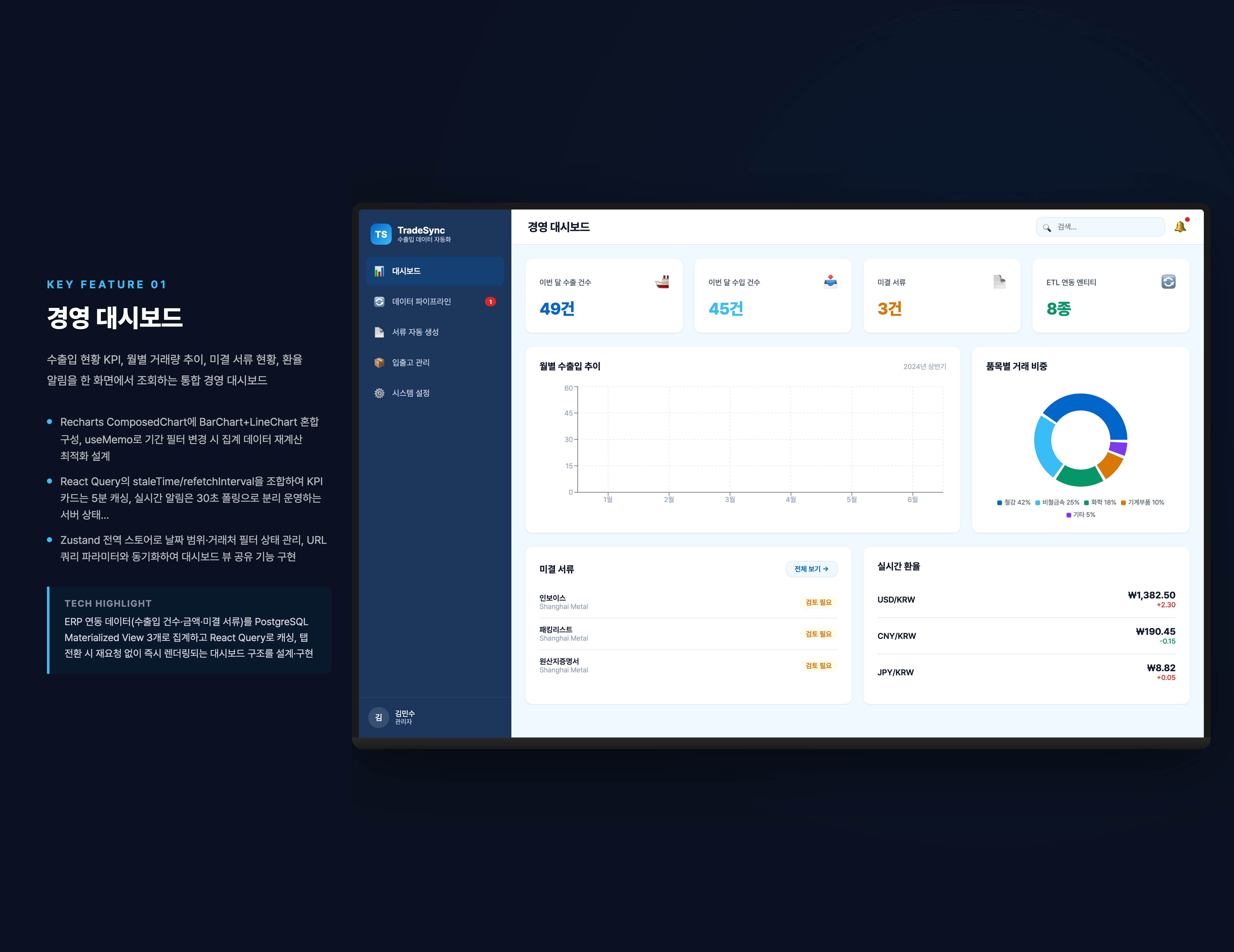Click 검토 필요 badge on 인보이스 row
1234x952 pixels.
818,602
